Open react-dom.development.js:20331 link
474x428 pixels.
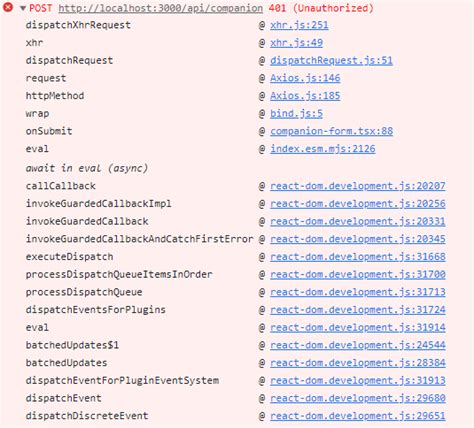(x=358, y=221)
